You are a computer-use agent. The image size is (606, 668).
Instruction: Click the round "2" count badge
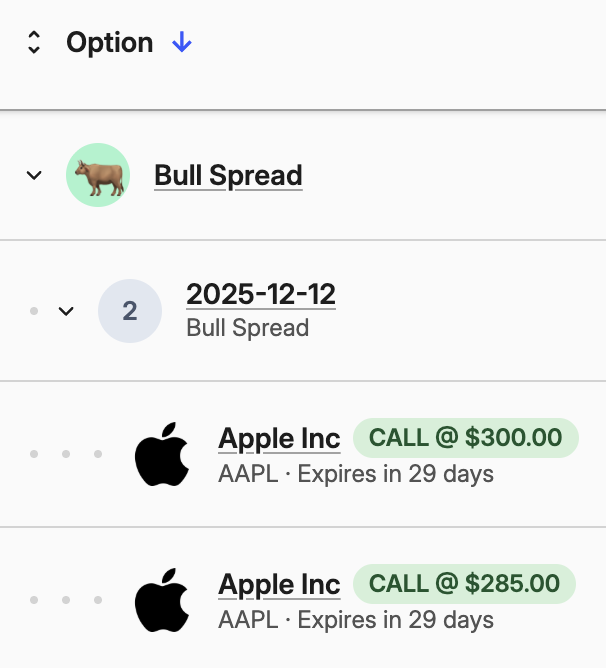point(130,311)
